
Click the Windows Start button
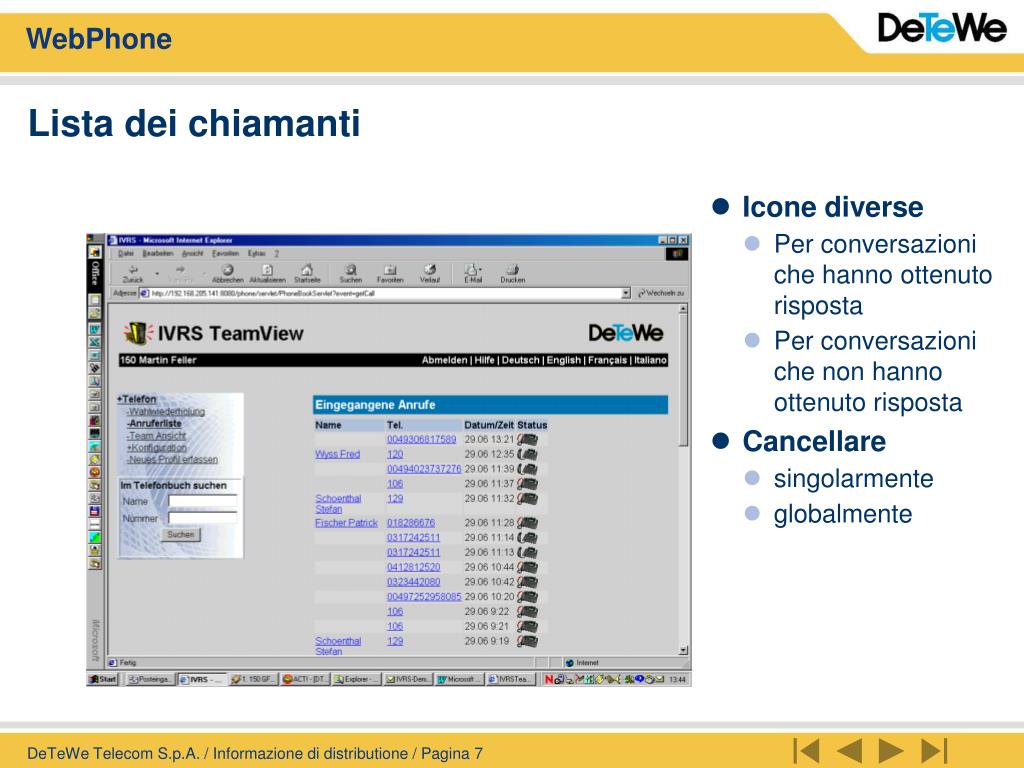[x=104, y=679]
